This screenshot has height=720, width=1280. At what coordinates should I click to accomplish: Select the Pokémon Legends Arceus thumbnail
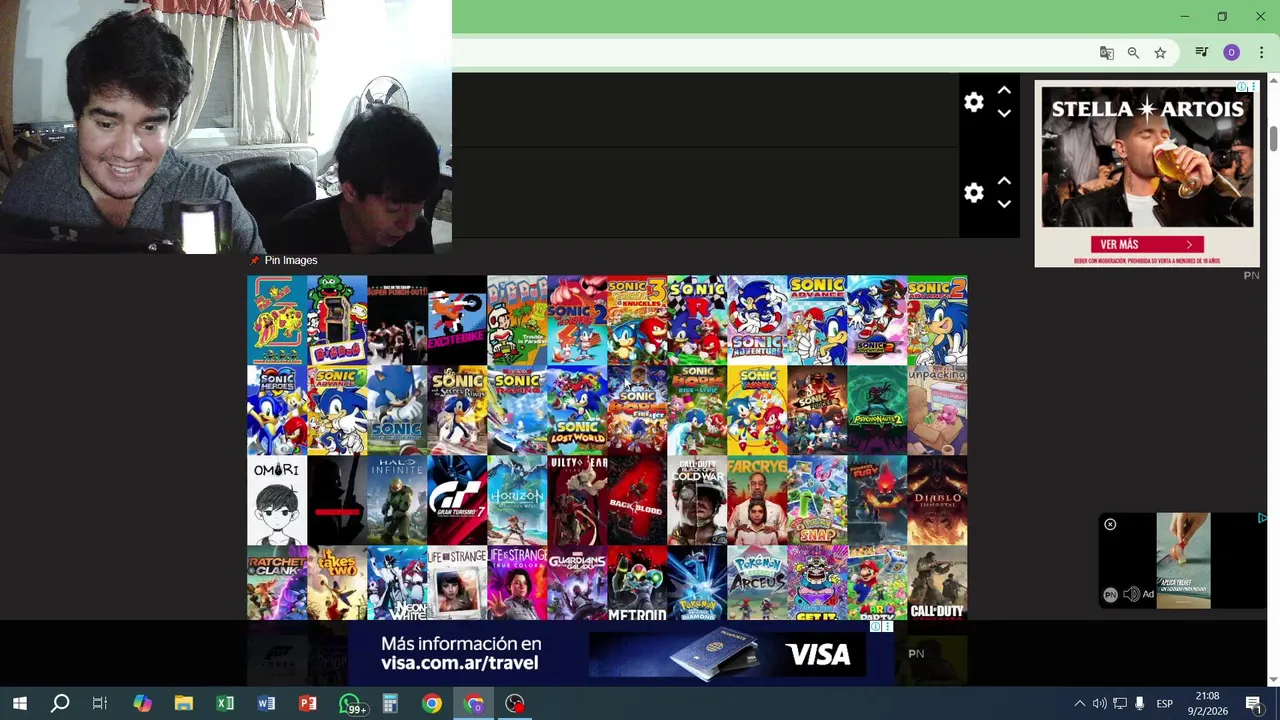(757, 583)
